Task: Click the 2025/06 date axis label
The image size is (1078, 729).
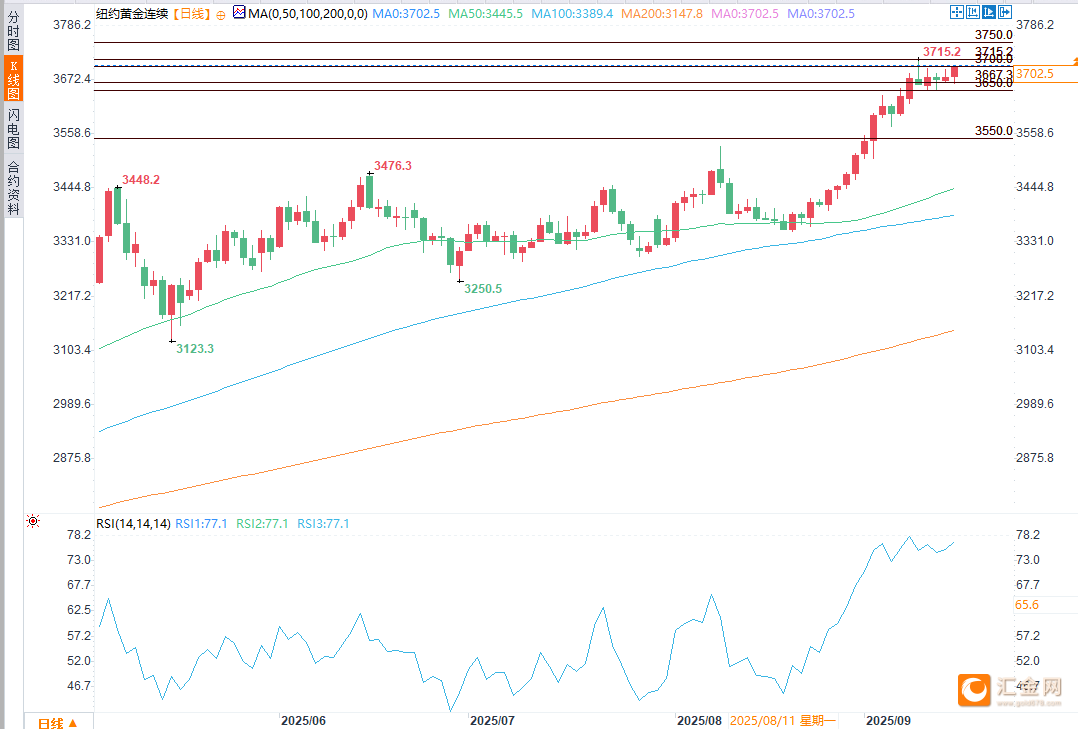Action: tap(303, 721)
